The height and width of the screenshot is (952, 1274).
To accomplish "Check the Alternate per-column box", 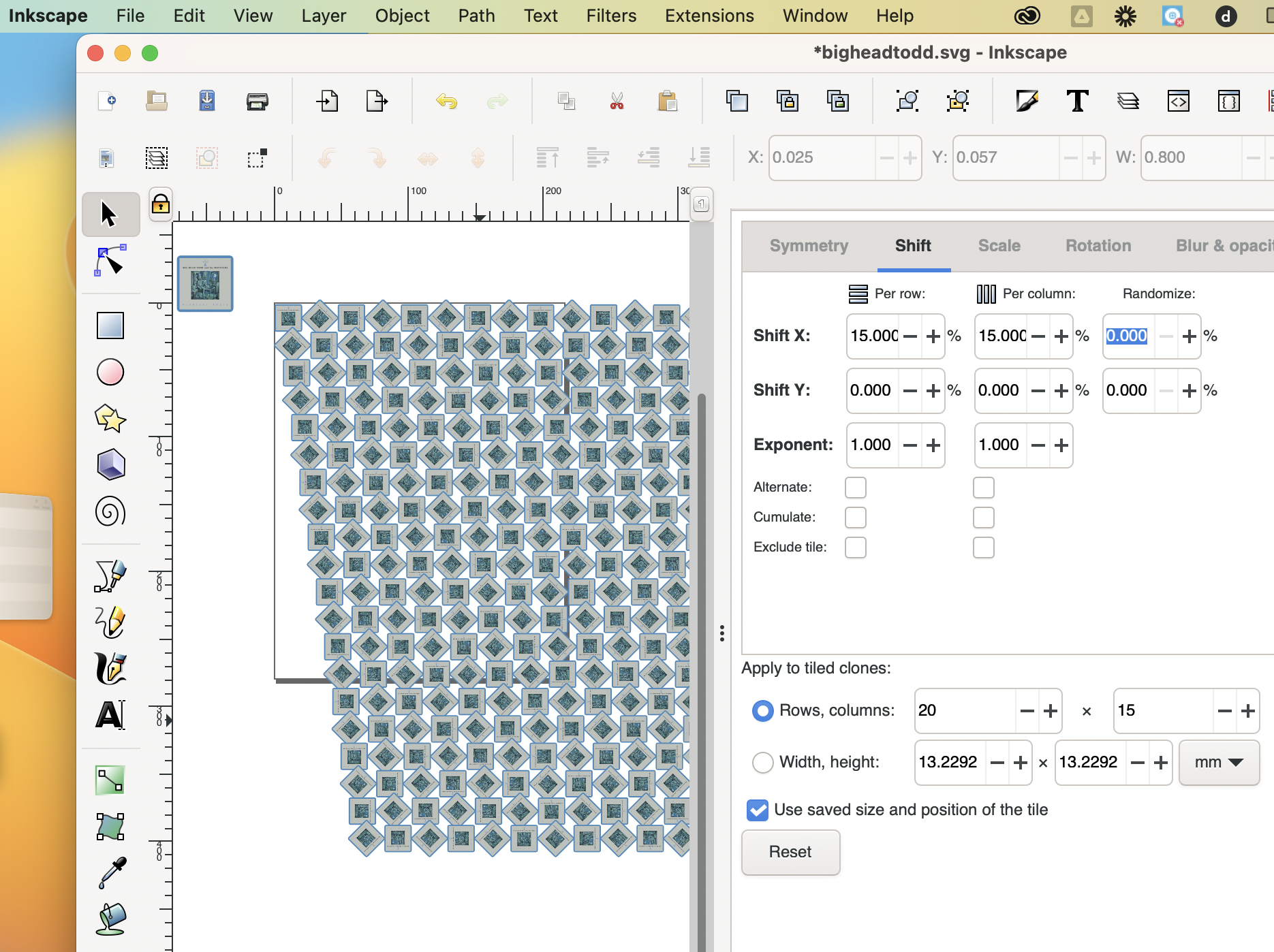I will (983, 487).
